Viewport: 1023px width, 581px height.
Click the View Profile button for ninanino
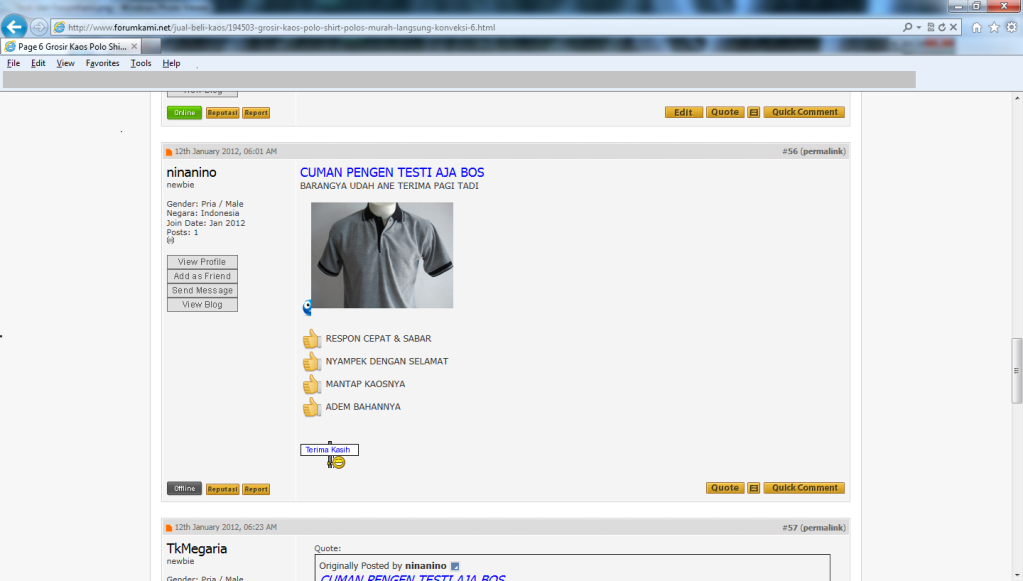(x=202, y=261)
